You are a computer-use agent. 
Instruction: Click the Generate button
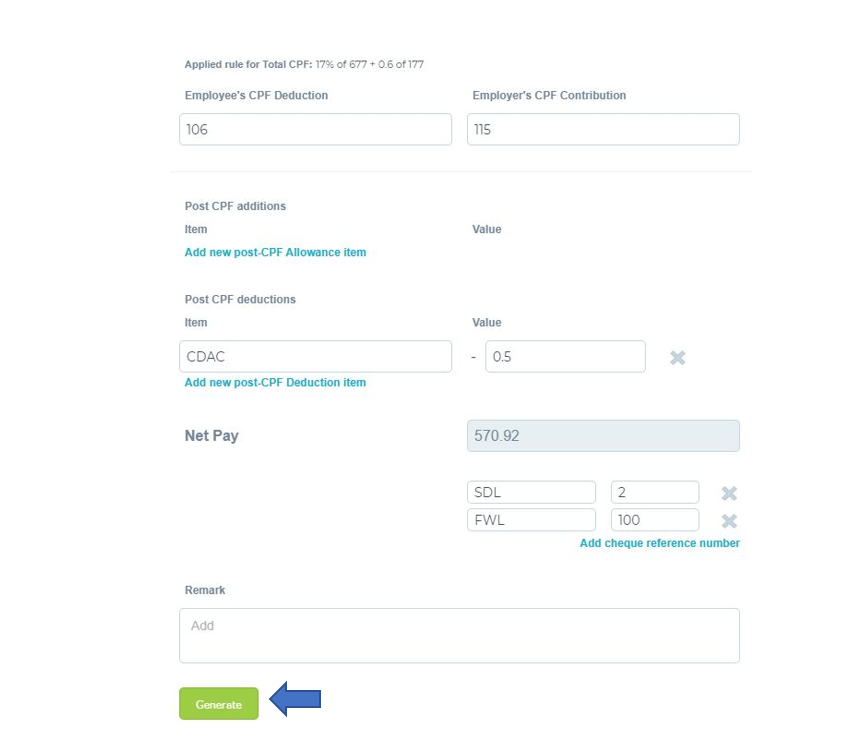click(219, 704)
